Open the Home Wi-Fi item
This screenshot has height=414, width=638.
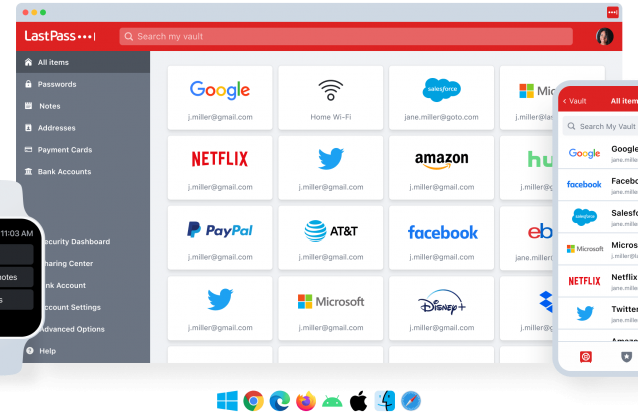pos(330,98)
